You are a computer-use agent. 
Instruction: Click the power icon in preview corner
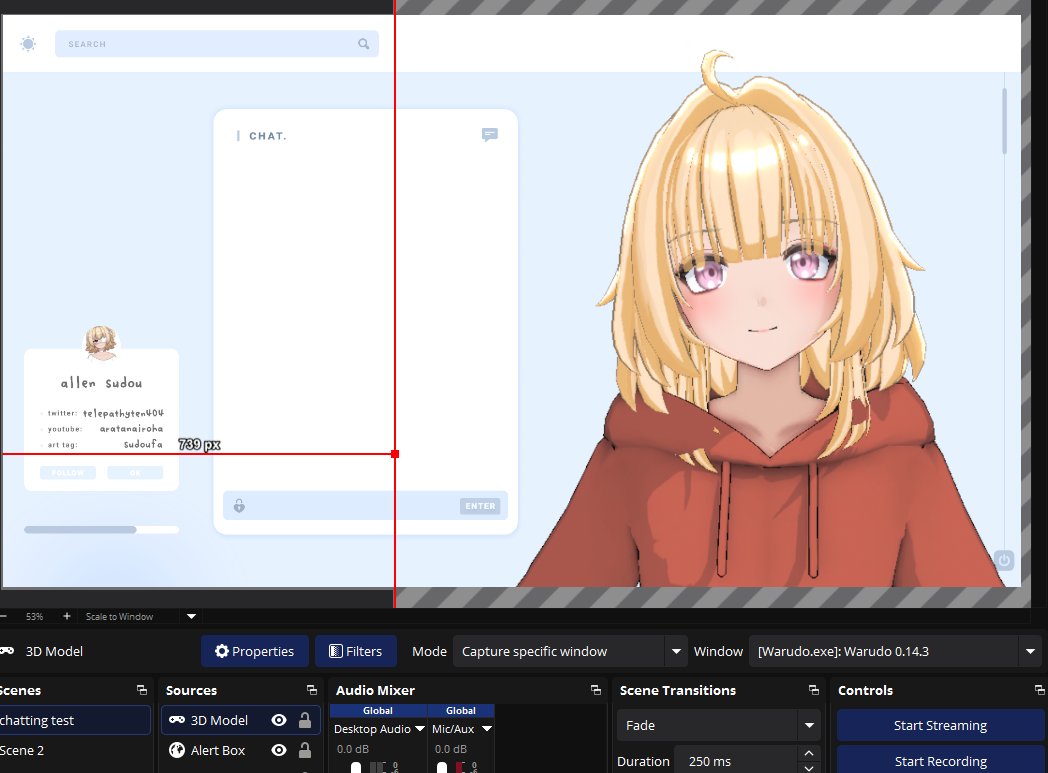pos(1004,560)
